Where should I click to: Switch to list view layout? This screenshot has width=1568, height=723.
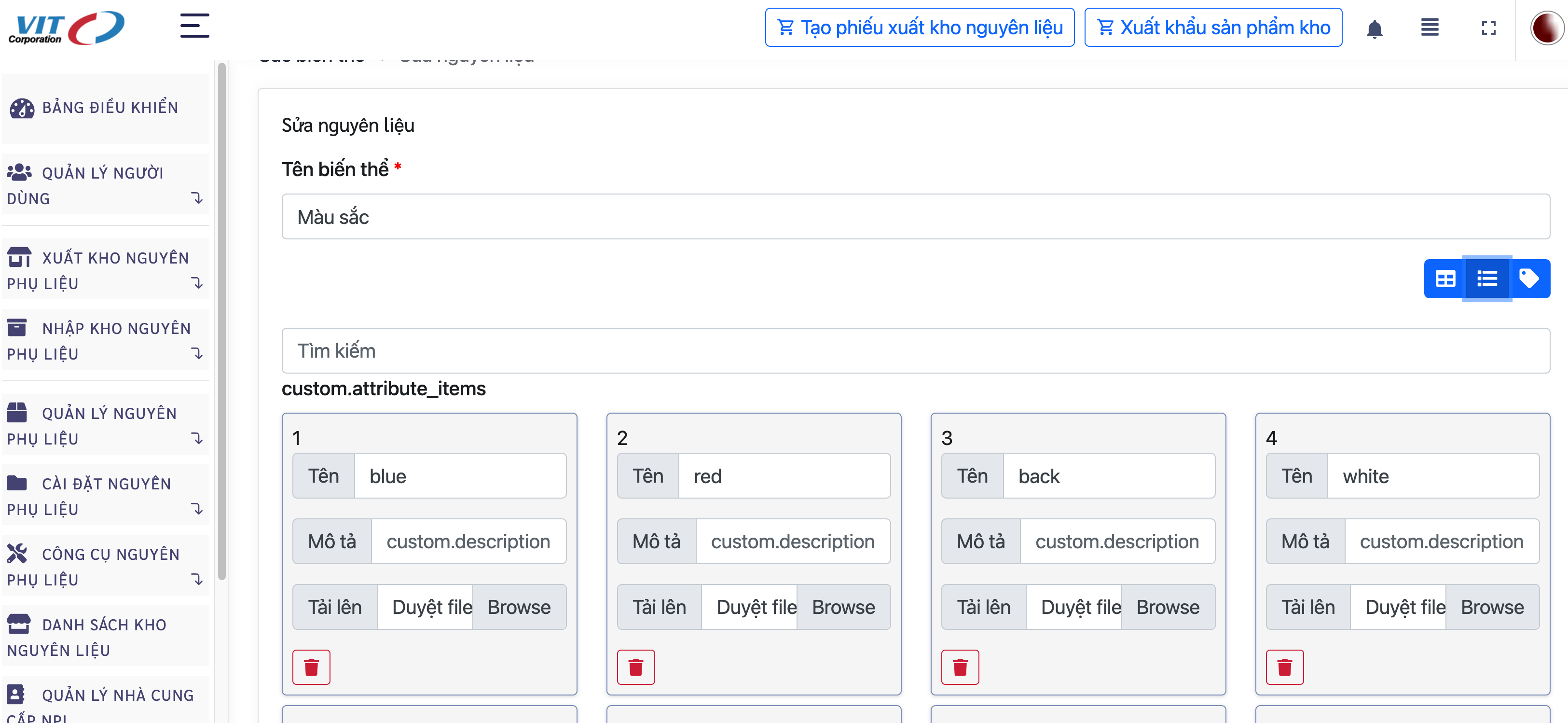tap(1486, 278)
